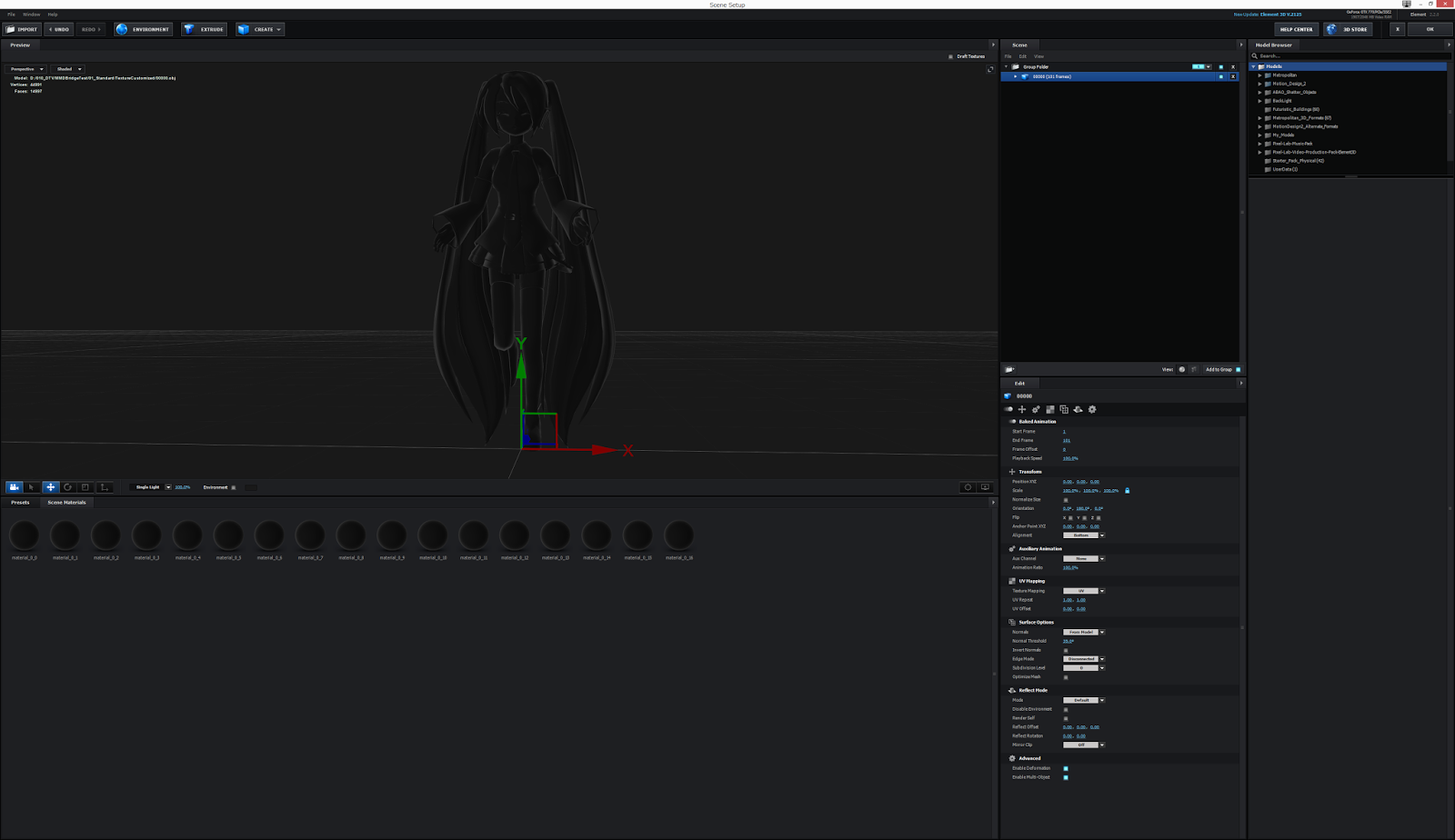The width and height of the screenshot is (1455, 840).
Task: Open the Aux Channel dropdown
Action: pyautogui.click(x=1084, y=558)
